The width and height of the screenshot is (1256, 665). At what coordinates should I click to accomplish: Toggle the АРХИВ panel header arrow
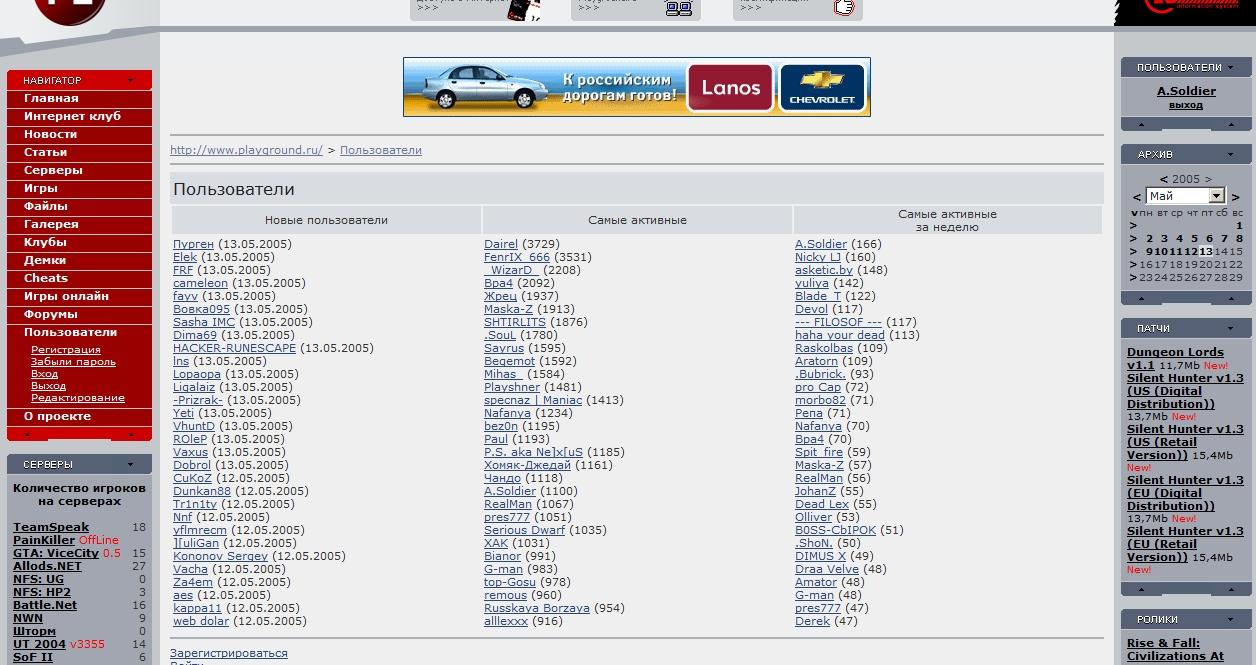click(1231, 154)
